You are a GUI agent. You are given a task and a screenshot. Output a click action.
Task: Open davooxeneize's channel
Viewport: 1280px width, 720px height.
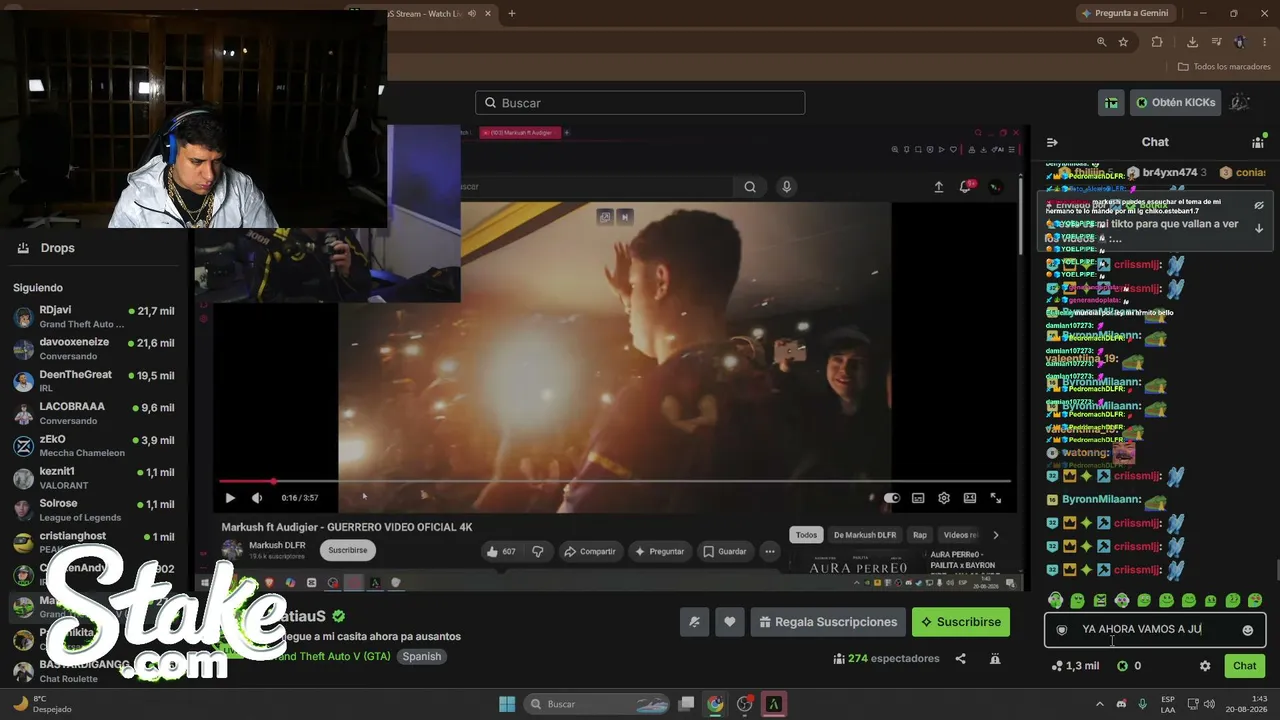[x=94, y=349]
